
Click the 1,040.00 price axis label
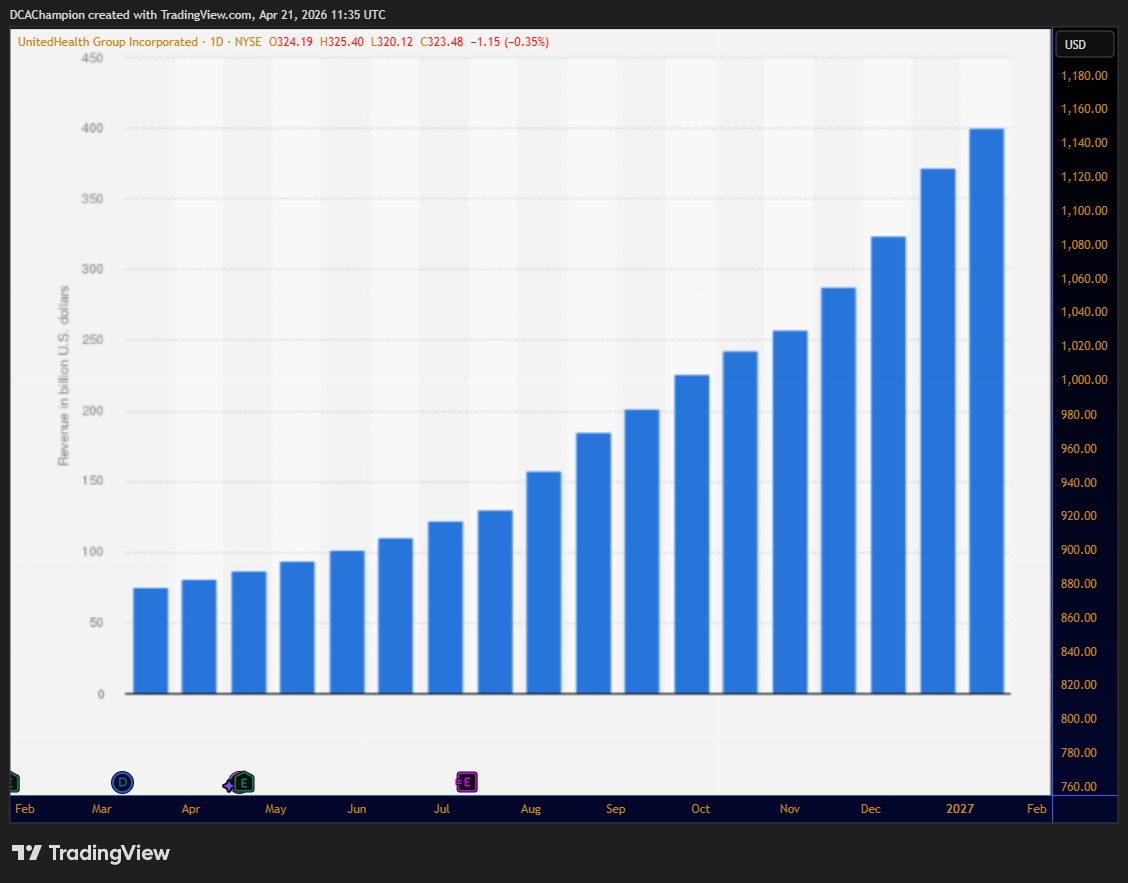coord(1084,312)
